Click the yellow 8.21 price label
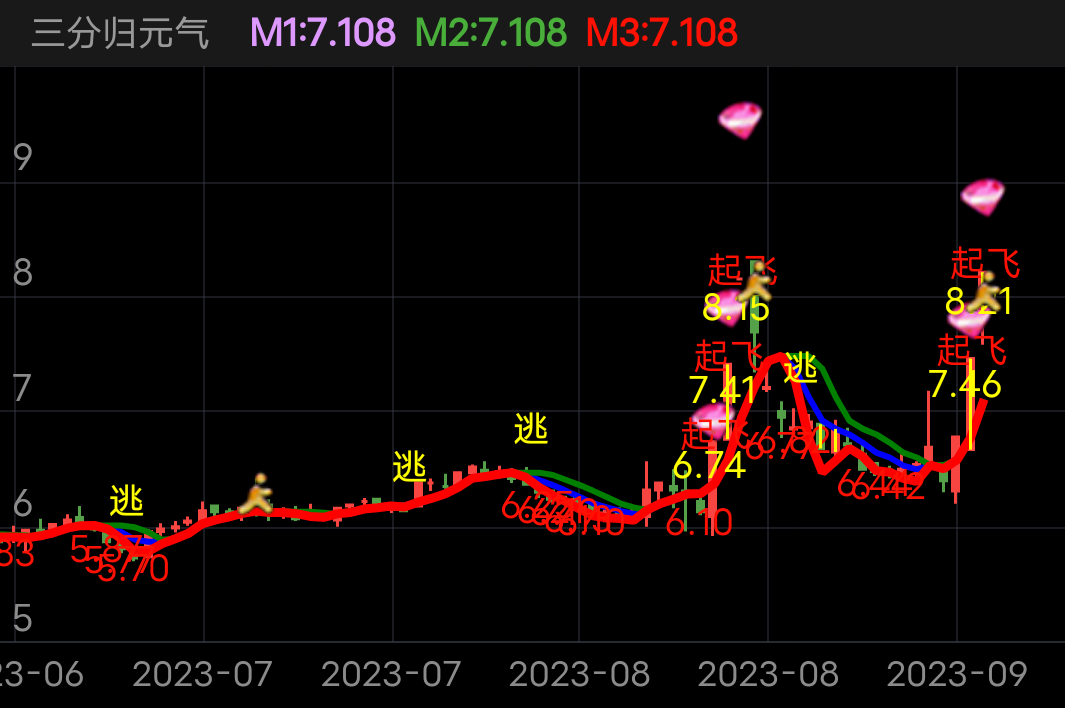Screen dimensions: 1065x708 coord(979,300)
